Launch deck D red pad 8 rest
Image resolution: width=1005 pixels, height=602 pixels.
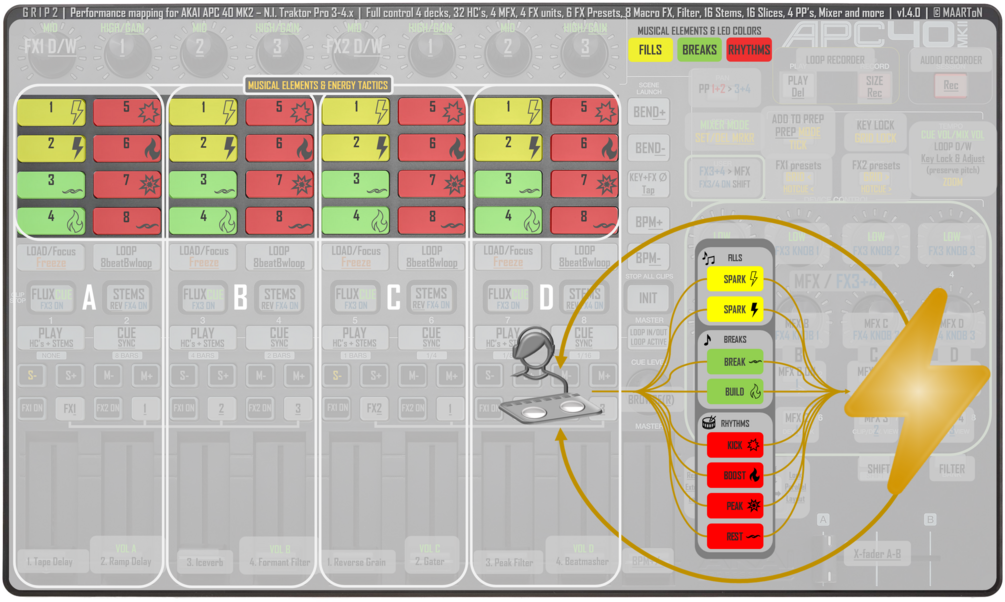pos(584,221)
